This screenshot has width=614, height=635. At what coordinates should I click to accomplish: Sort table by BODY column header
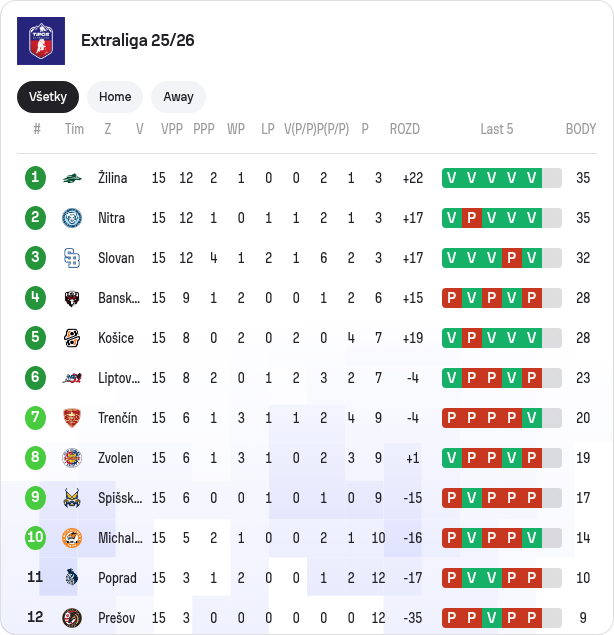click(x=581, y=129)
